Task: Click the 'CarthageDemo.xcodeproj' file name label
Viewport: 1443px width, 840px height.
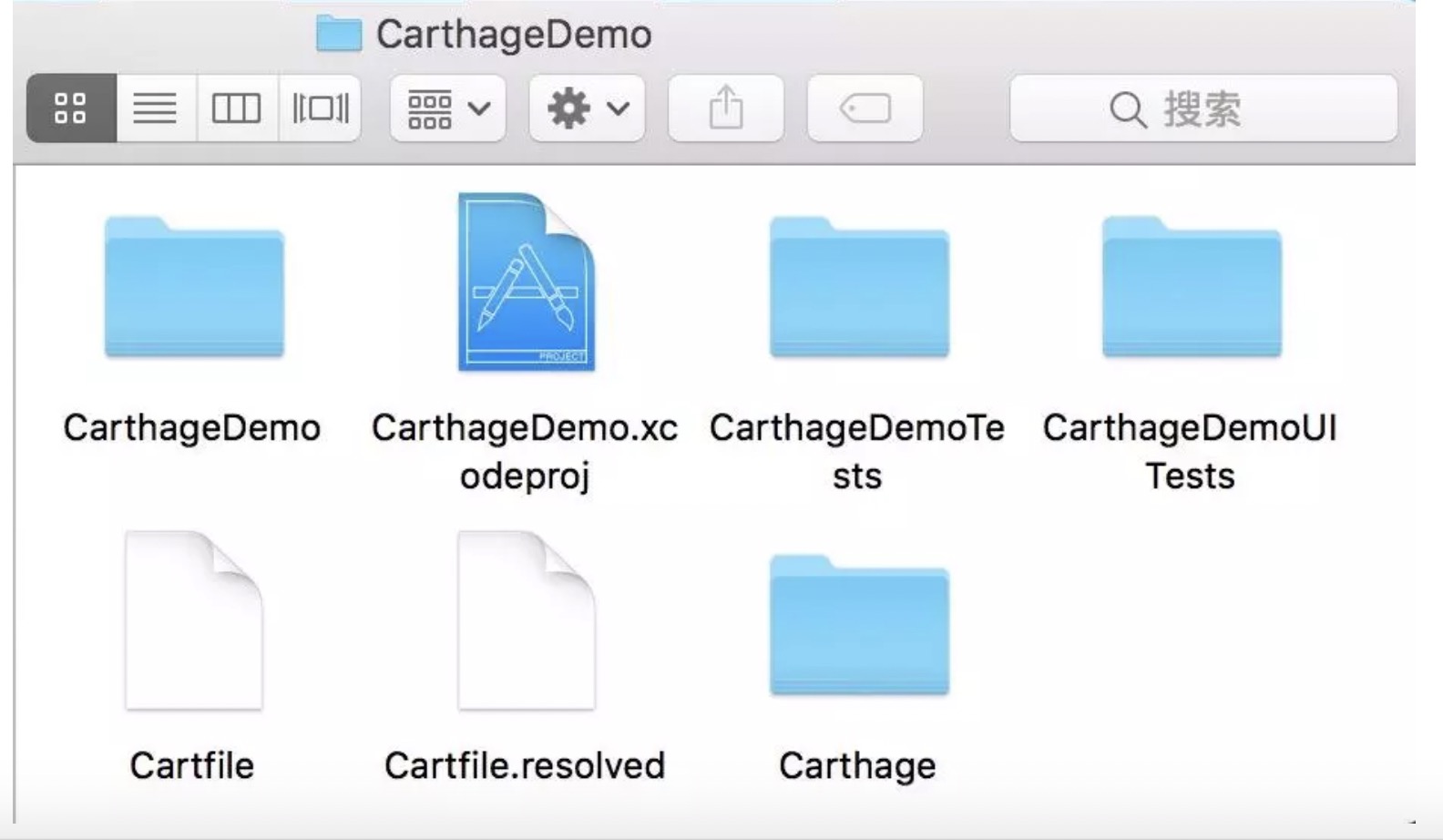Action: click(525, 452)
